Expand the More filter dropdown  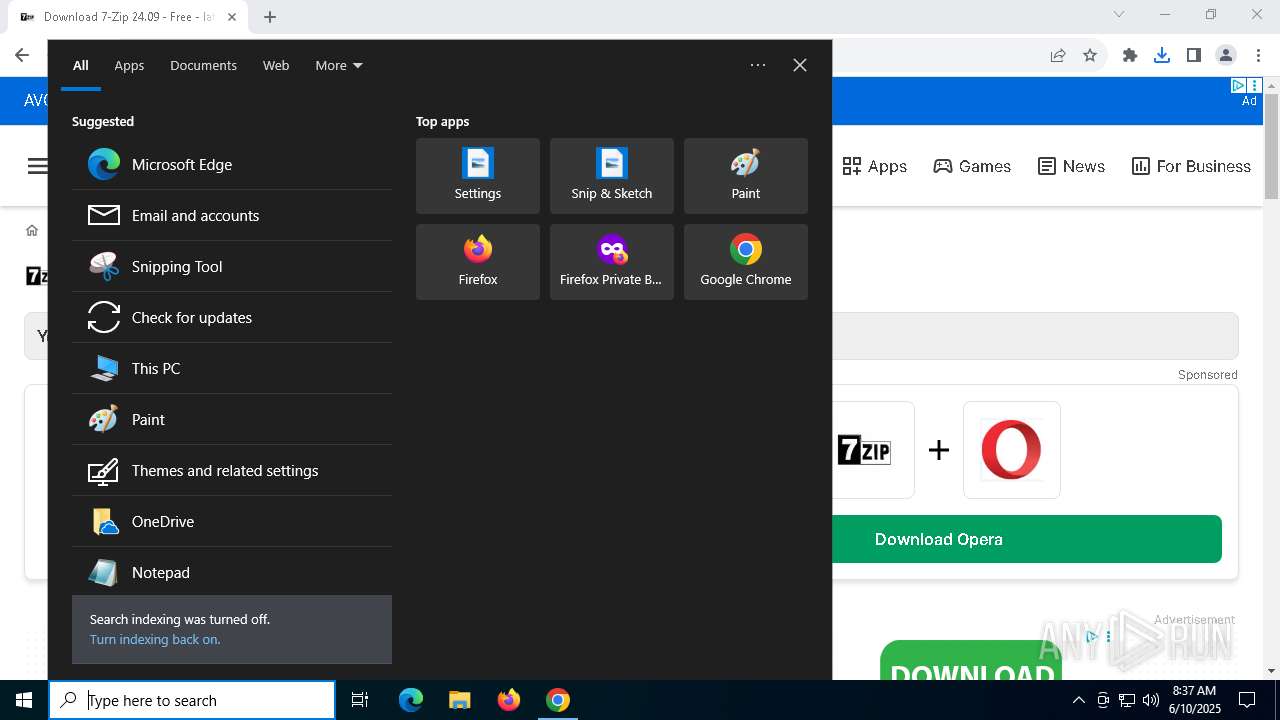[x=339, y=65]
